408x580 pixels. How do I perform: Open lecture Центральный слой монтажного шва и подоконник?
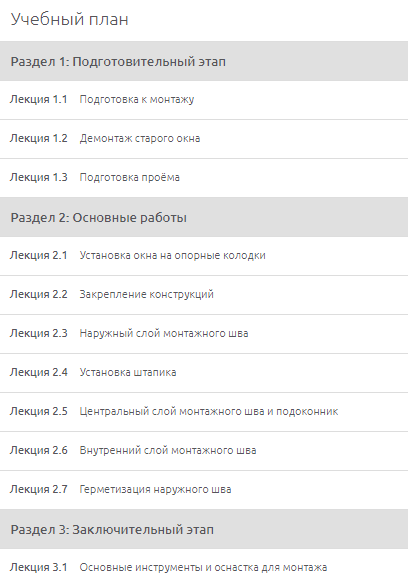[x=204, y=412]
